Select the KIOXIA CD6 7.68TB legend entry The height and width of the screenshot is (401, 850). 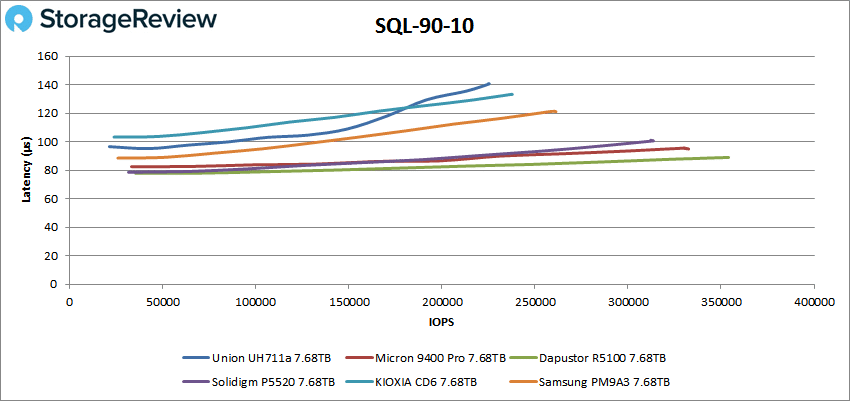(x=410, y=382)
